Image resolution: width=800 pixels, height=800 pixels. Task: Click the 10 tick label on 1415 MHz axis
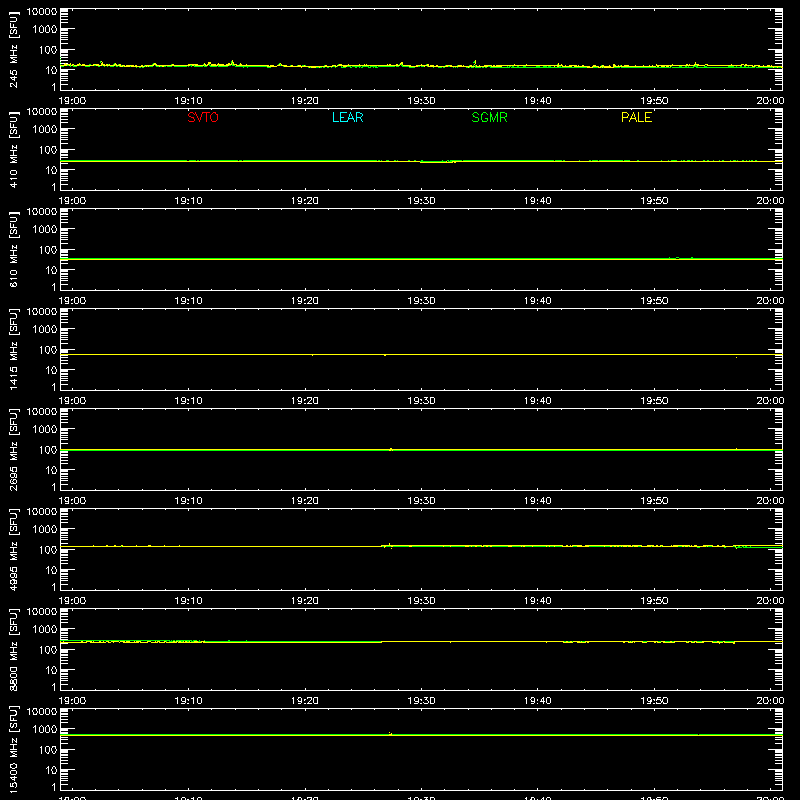tap(51, 370)
